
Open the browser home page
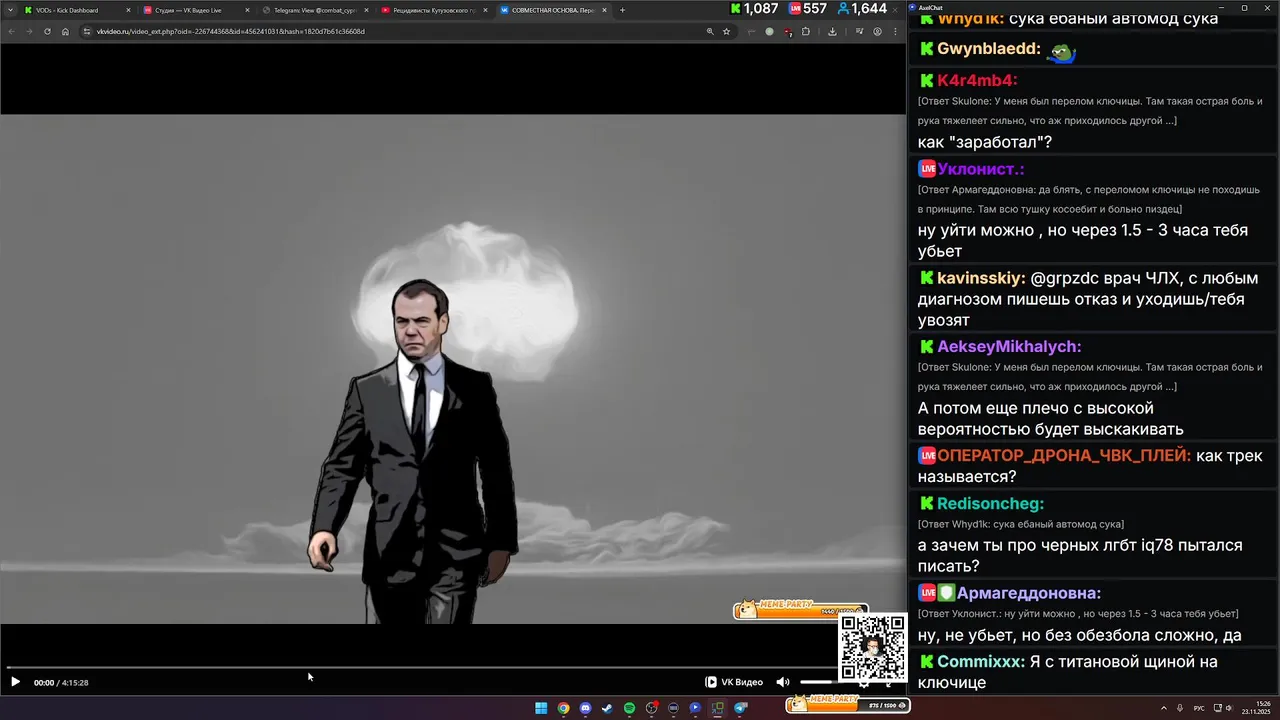tap(65, 31)
